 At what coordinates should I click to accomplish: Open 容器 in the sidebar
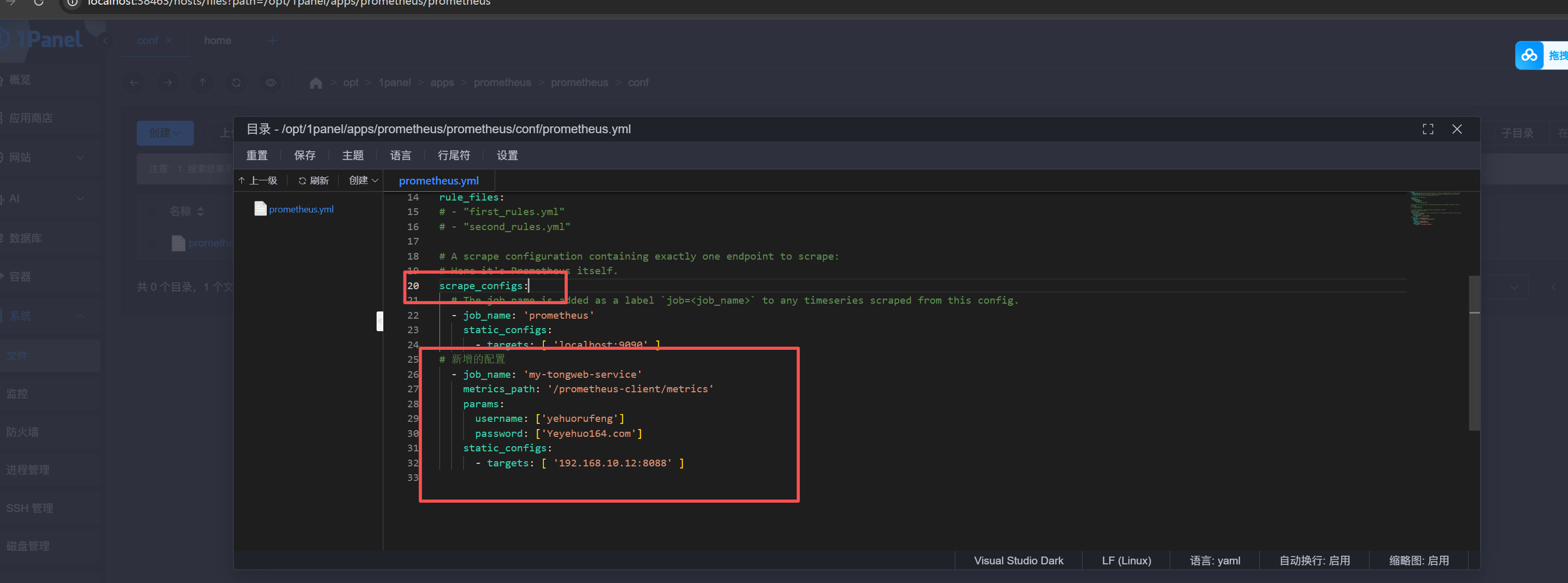(x=20, y=277)
